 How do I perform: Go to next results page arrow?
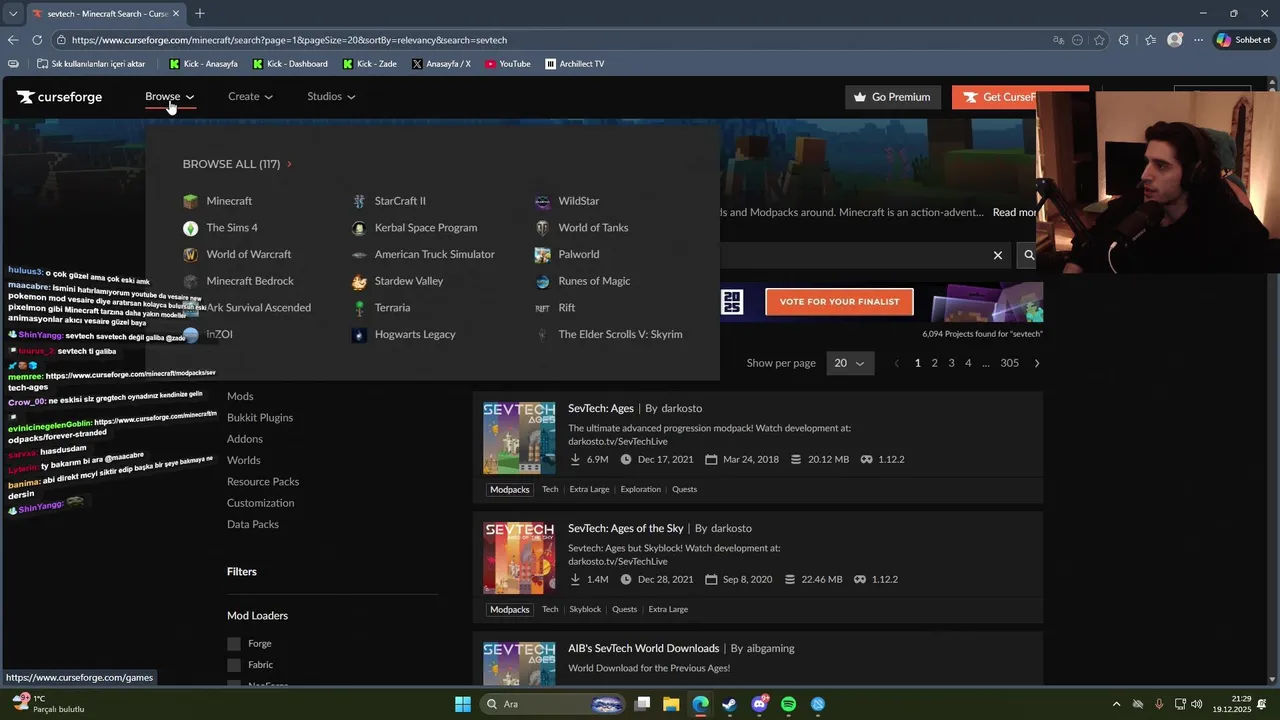click(x=1037, y=363)
